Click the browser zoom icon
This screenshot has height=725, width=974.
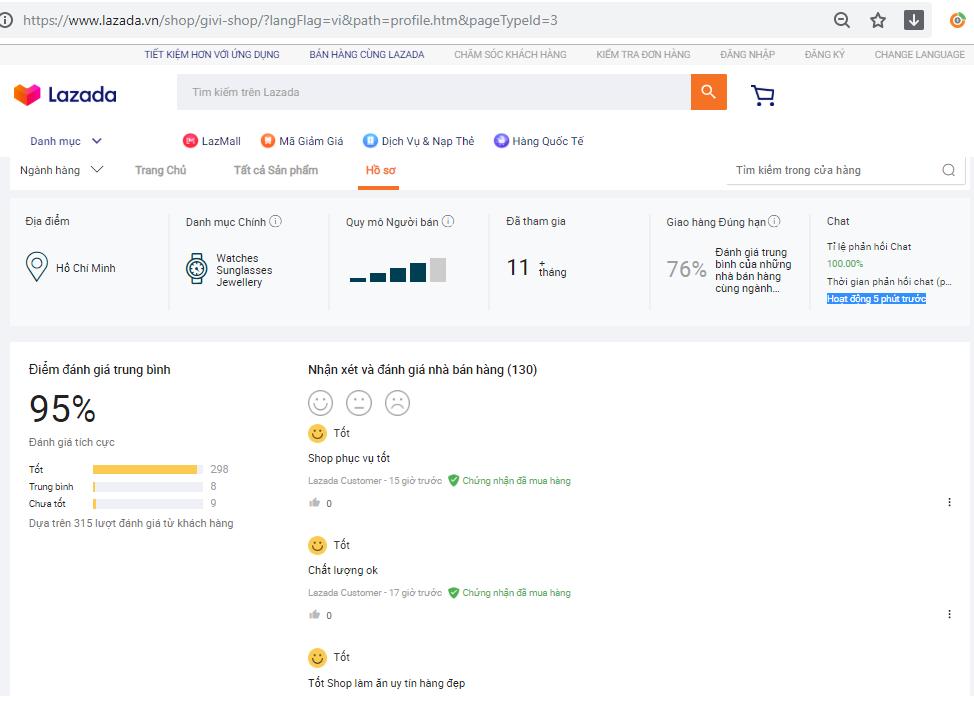842,20
